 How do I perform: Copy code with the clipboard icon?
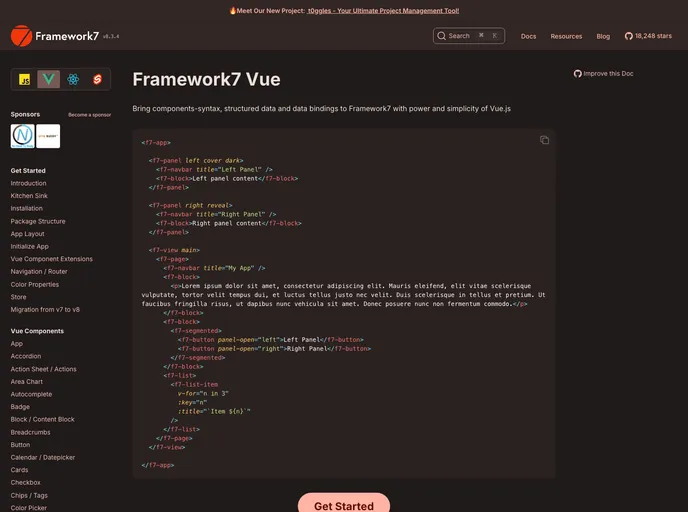point(545,140)
